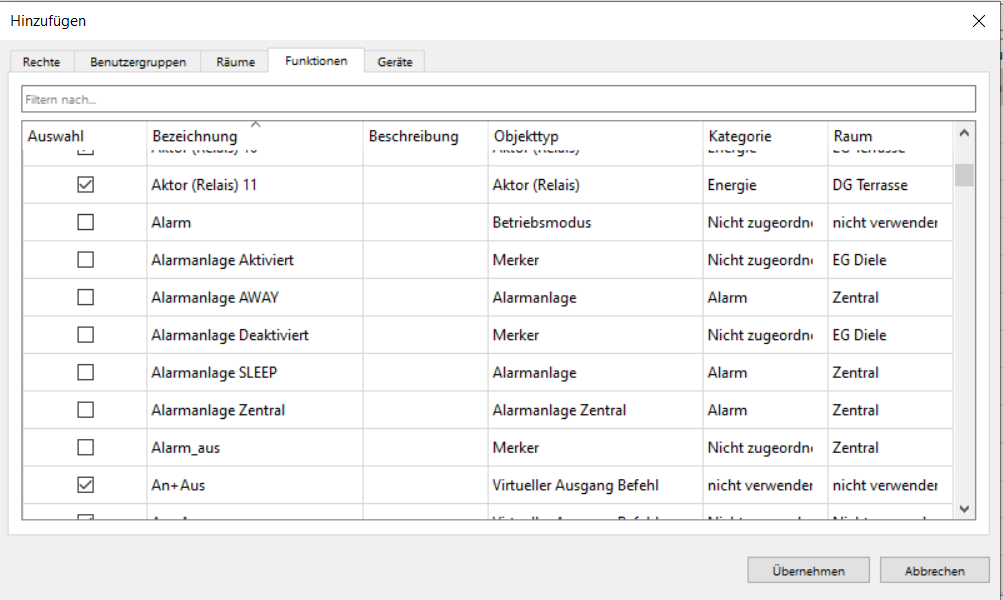1003x600 pixels.
Task: Check the Alarm_aus checkbox
Action: pos(86,447)
